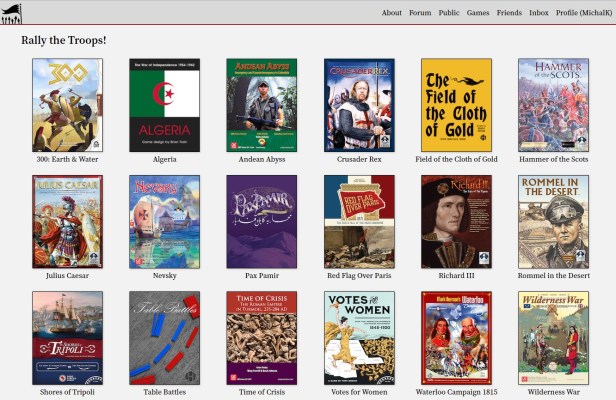Open the Crusader Rex box cover
616x400 pixels.
click(359, 105)
